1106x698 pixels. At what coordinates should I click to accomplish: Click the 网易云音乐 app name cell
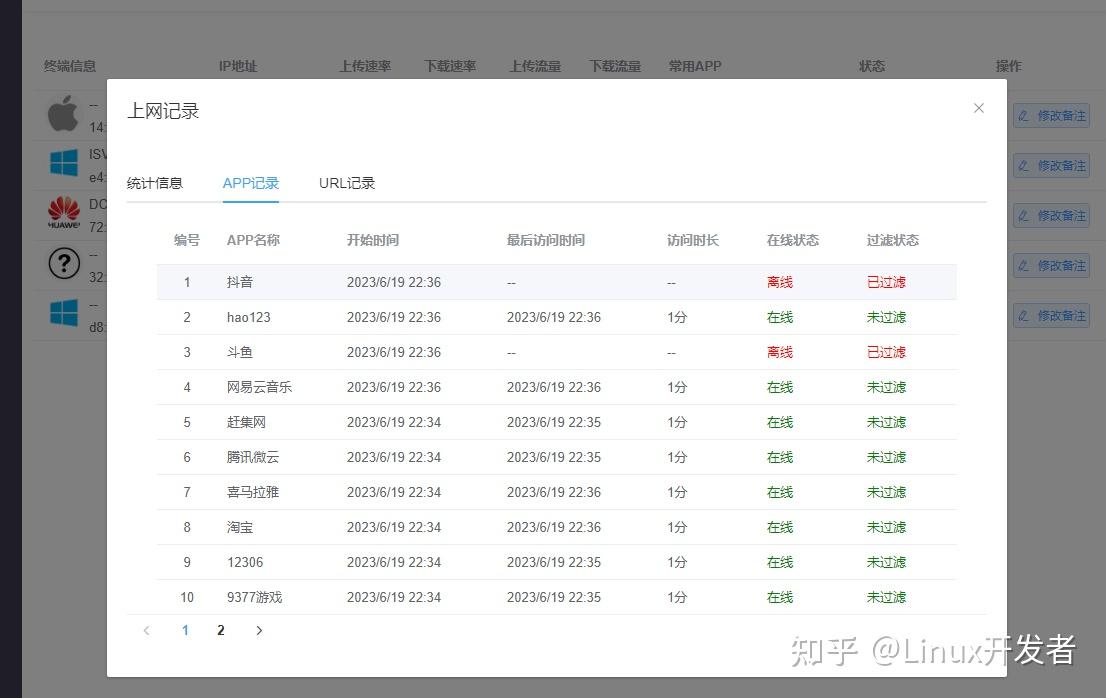coord(259,387)
